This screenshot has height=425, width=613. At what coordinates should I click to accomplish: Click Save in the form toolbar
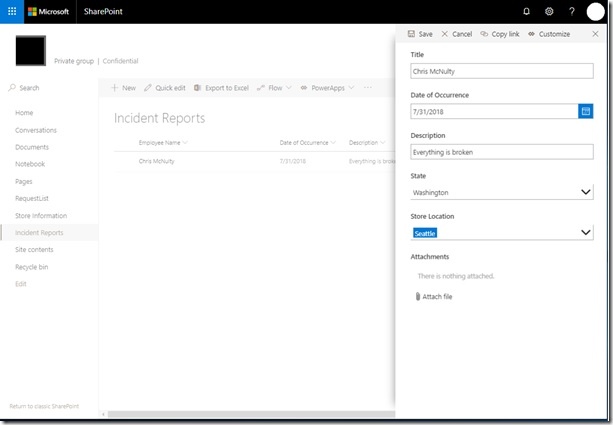[420, 34]
